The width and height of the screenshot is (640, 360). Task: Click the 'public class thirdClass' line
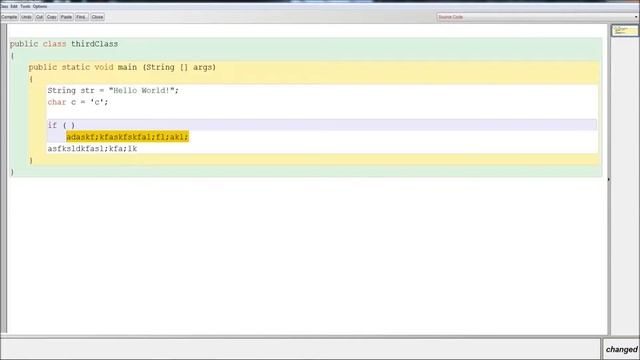[x=64, y=44]
